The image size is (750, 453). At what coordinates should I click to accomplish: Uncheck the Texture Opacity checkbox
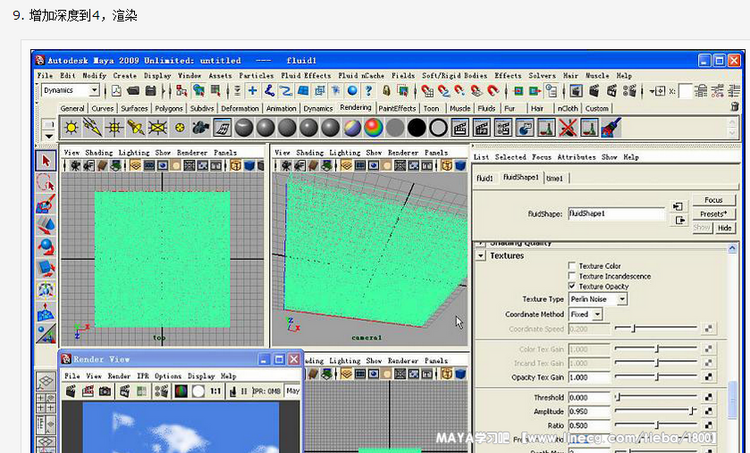click(572, 286)
